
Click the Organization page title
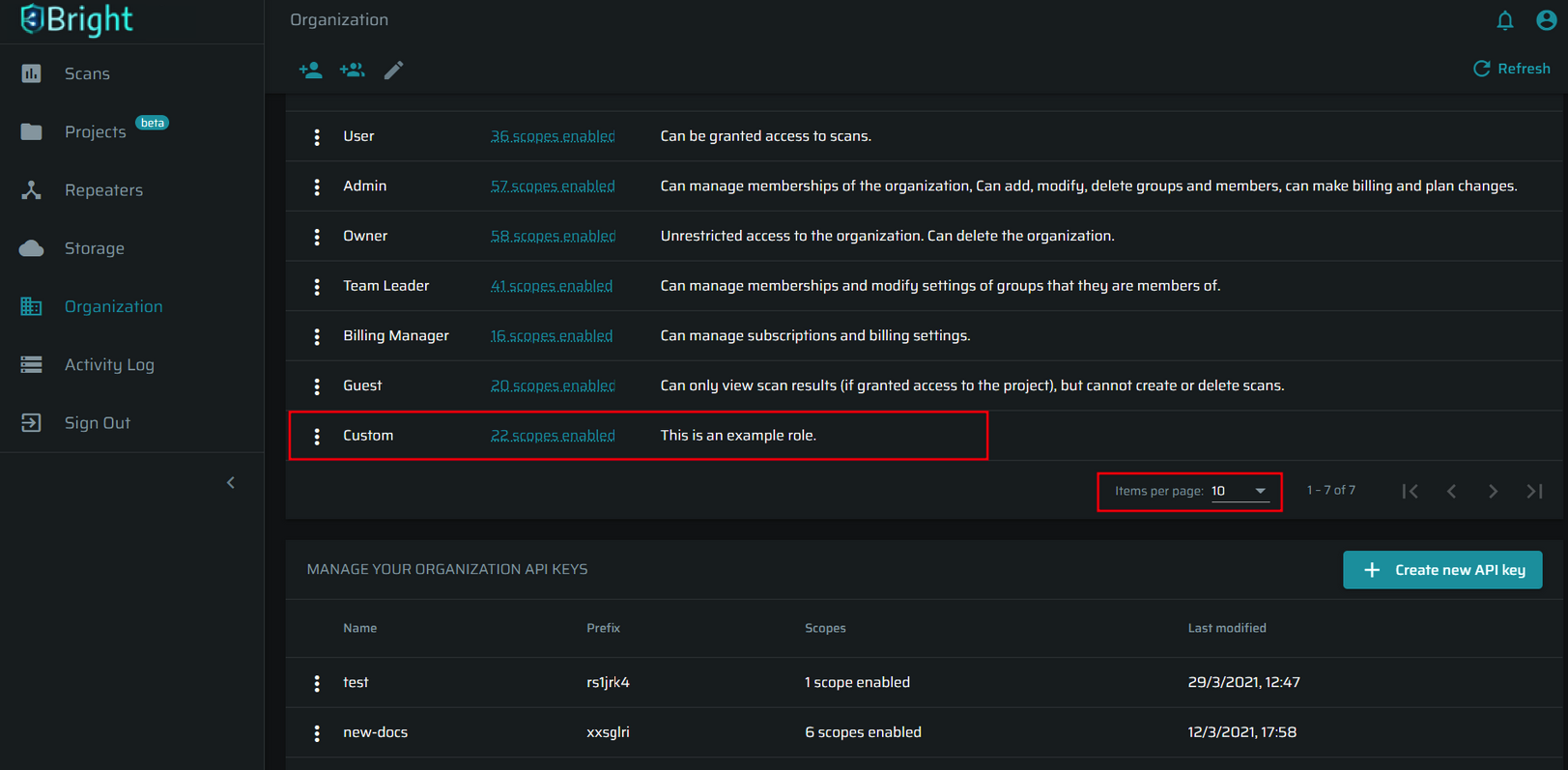(x=339, y=19)
